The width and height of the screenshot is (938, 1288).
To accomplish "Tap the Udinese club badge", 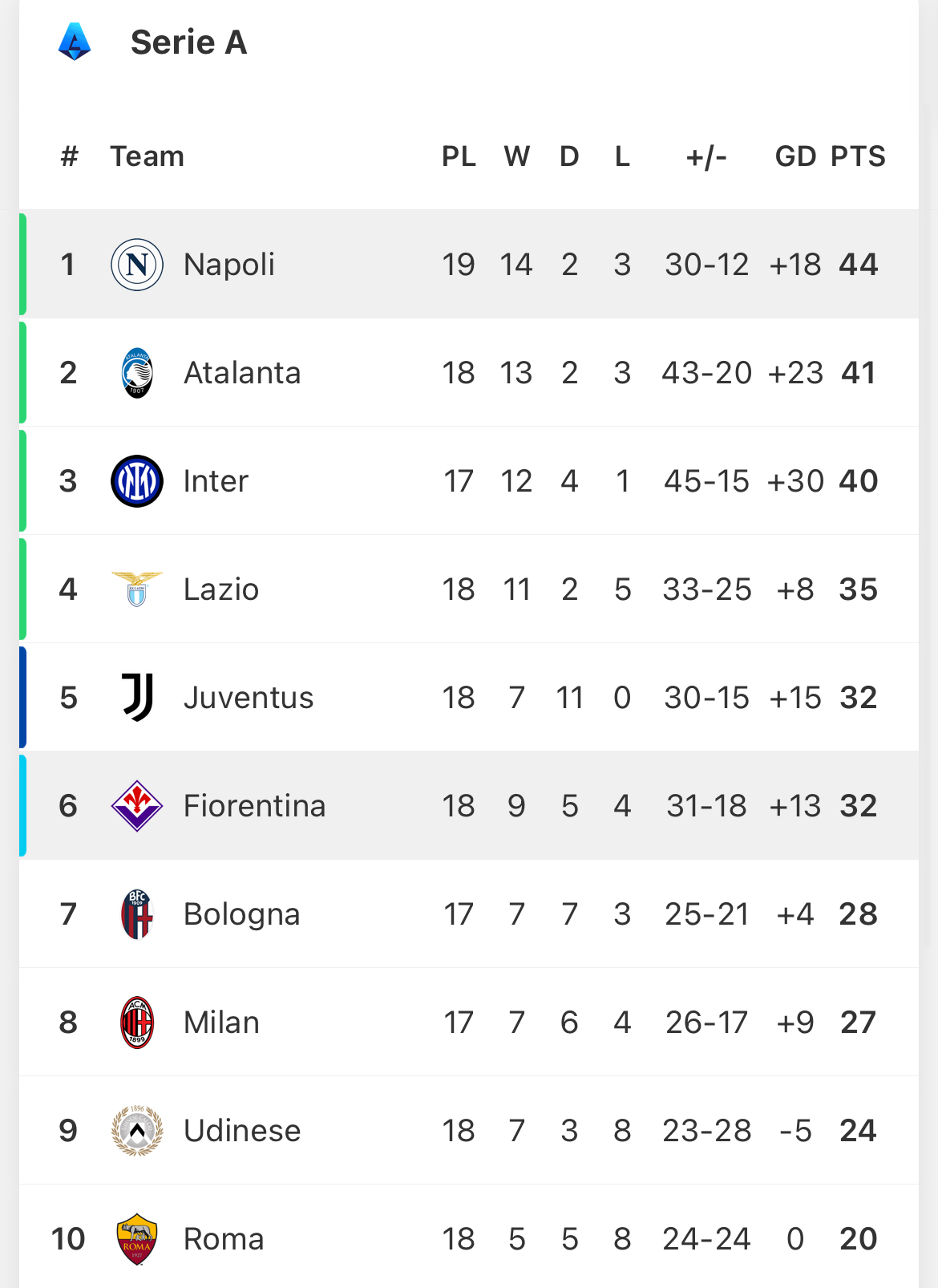I will pos(137,1131).
